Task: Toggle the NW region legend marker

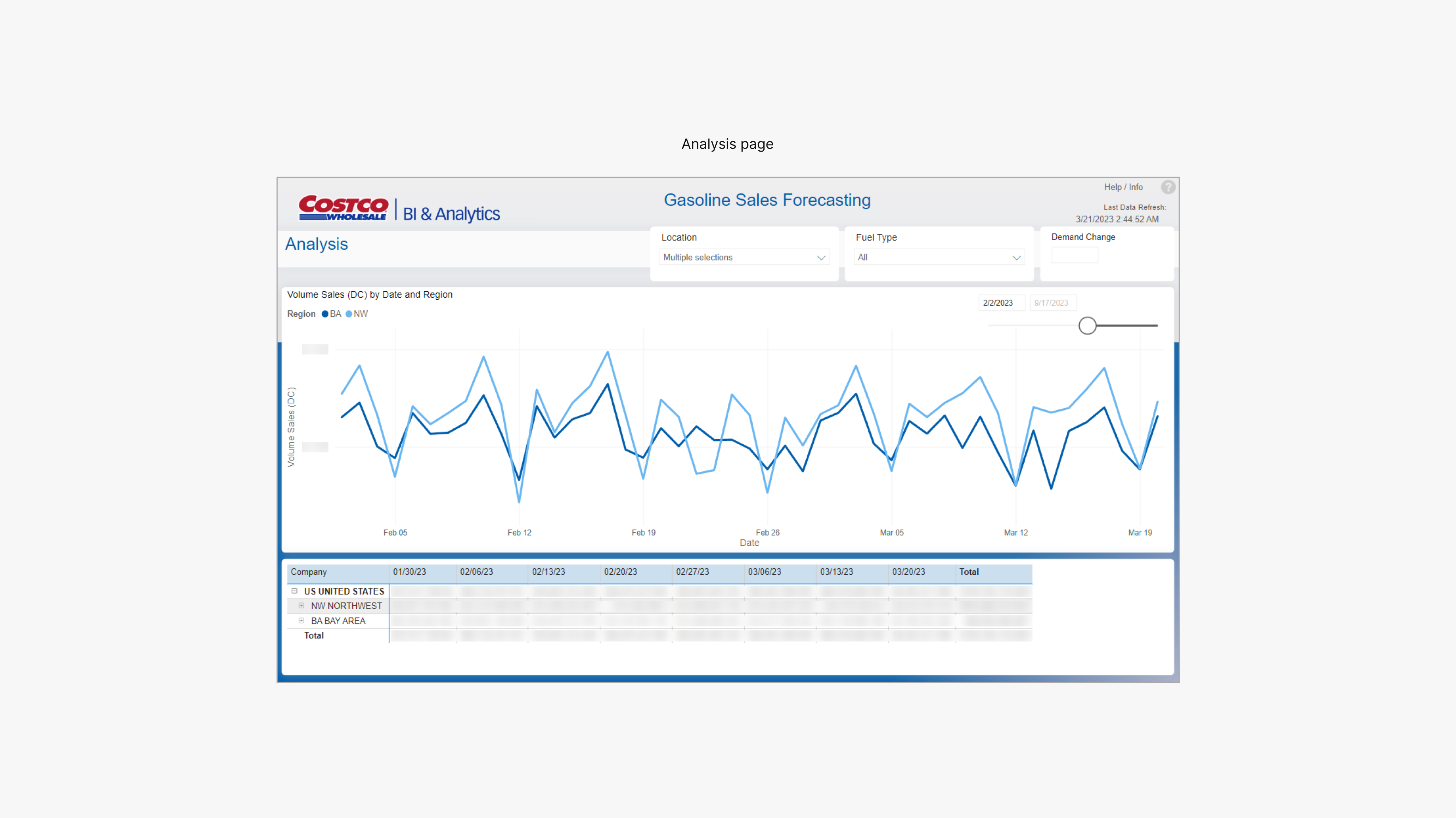Action: (x=349, y=314)
